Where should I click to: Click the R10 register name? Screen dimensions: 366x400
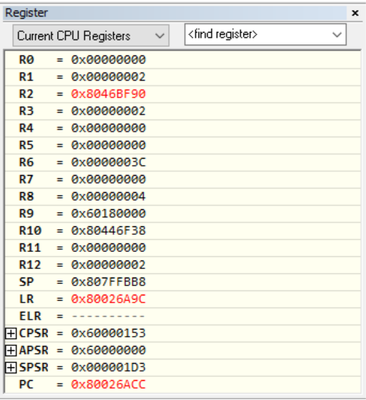(x=30, y=231)
